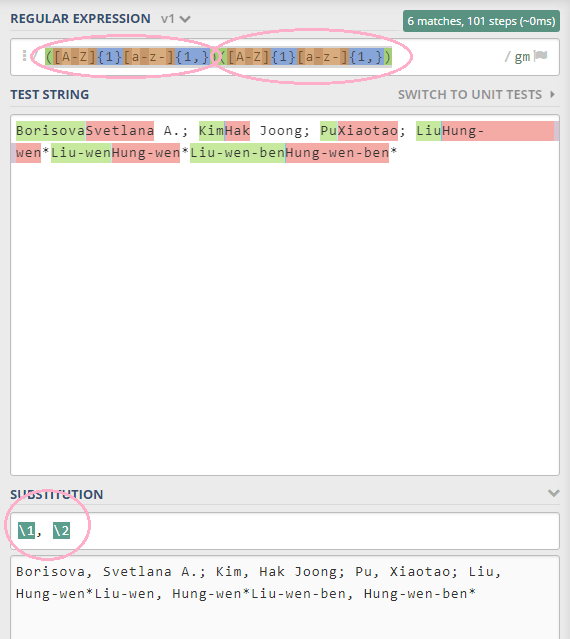Image resolution: width=570 pixels, height=639 pixels.
Task: Click the match info badge '6 matches, 101 steps'
Action: point(481,21)
